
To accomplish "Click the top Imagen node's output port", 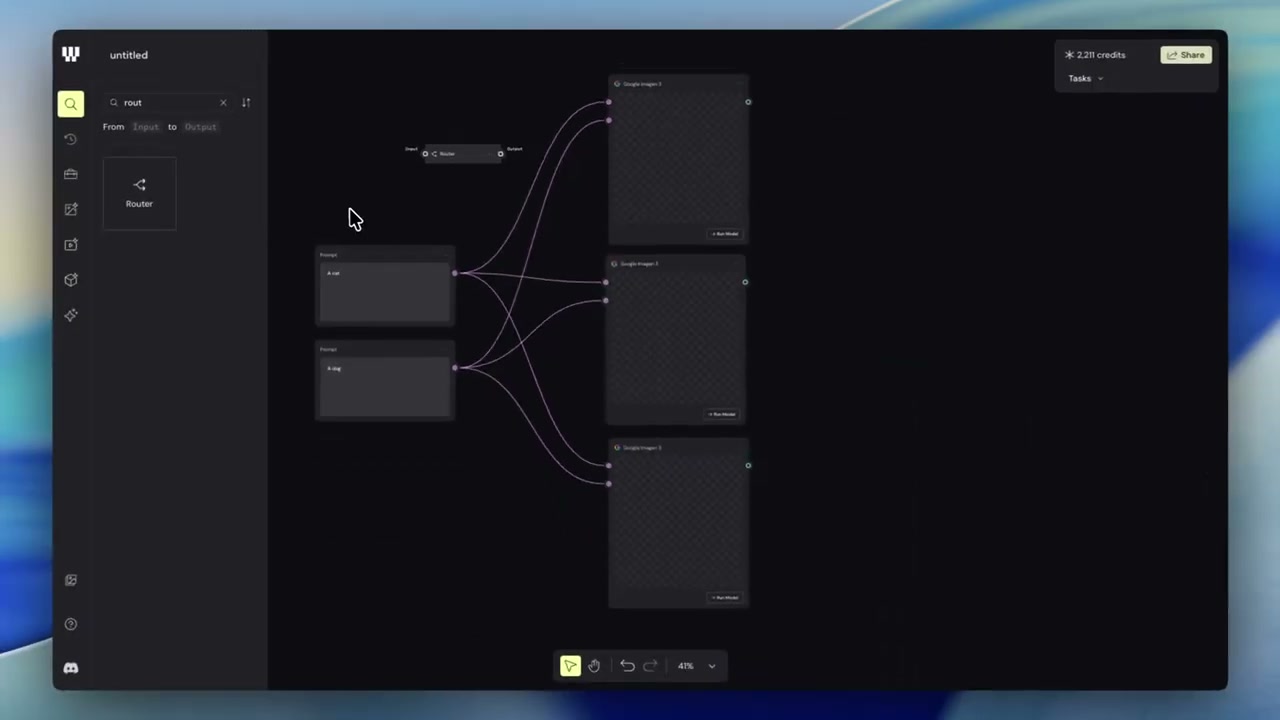I will point(748,102).
